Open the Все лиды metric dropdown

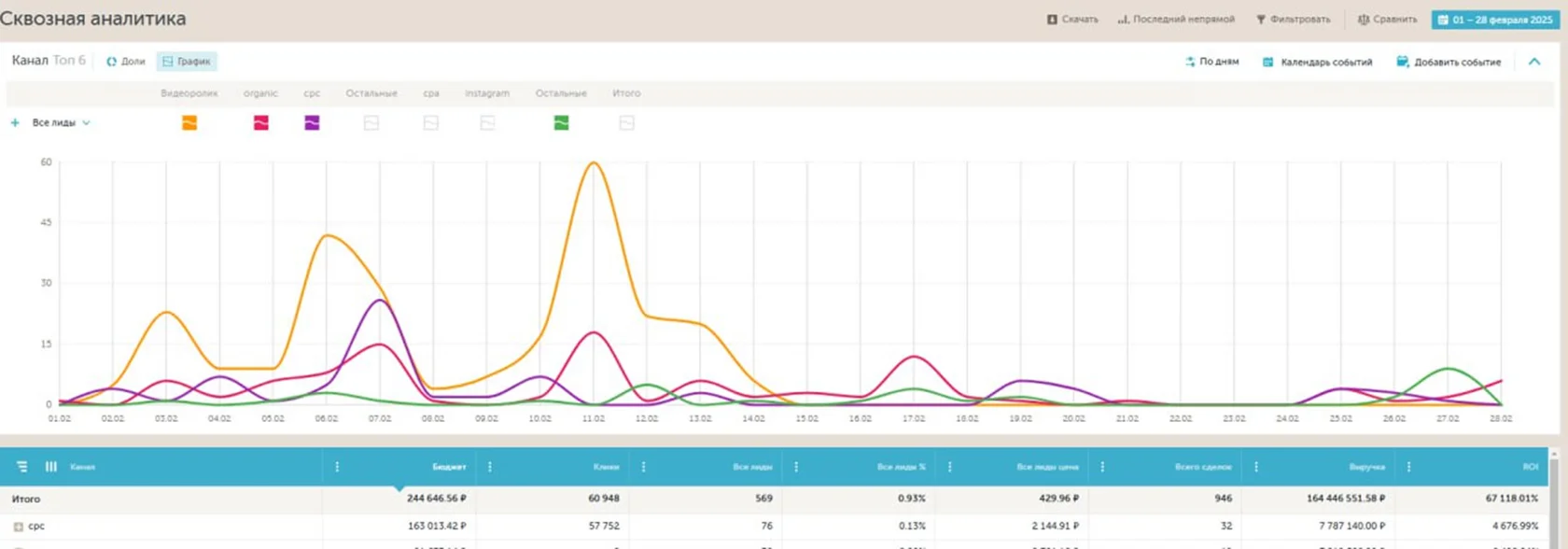click(62, 123)
